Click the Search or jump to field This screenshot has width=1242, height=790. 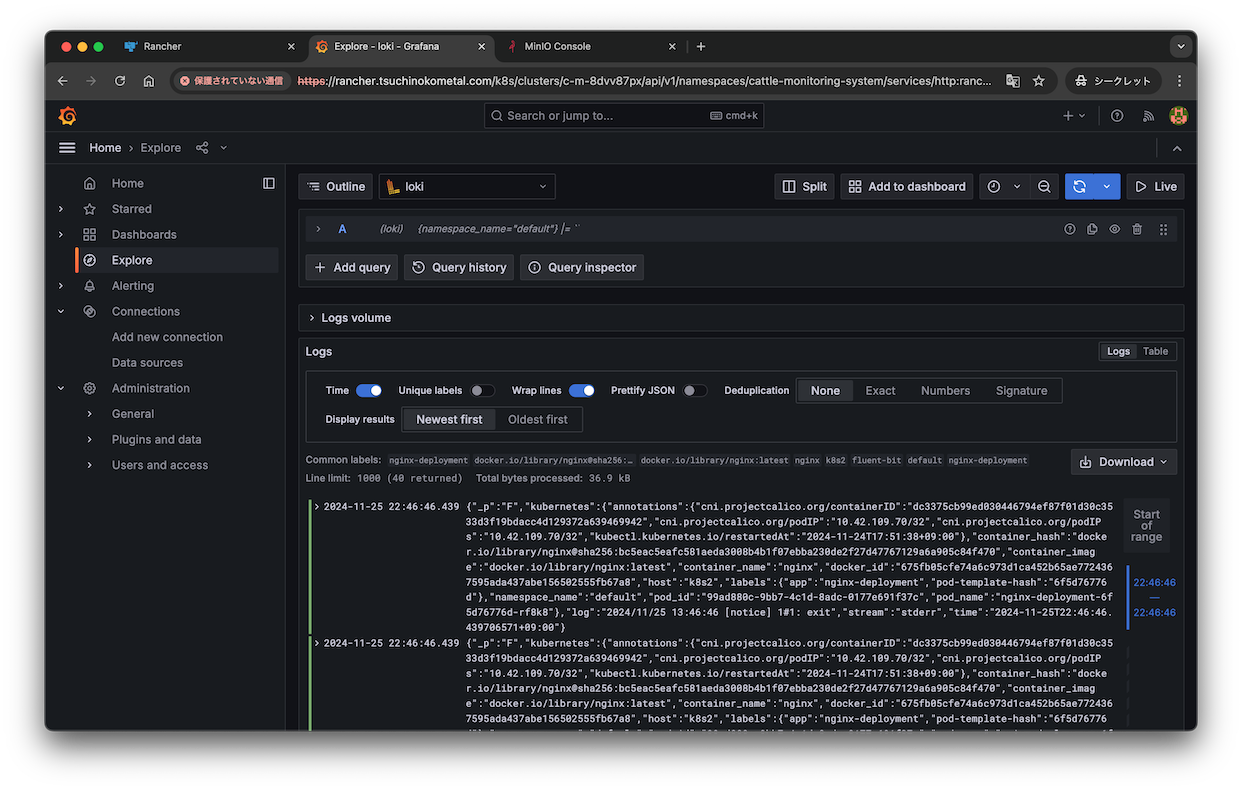tap(625, 116)
